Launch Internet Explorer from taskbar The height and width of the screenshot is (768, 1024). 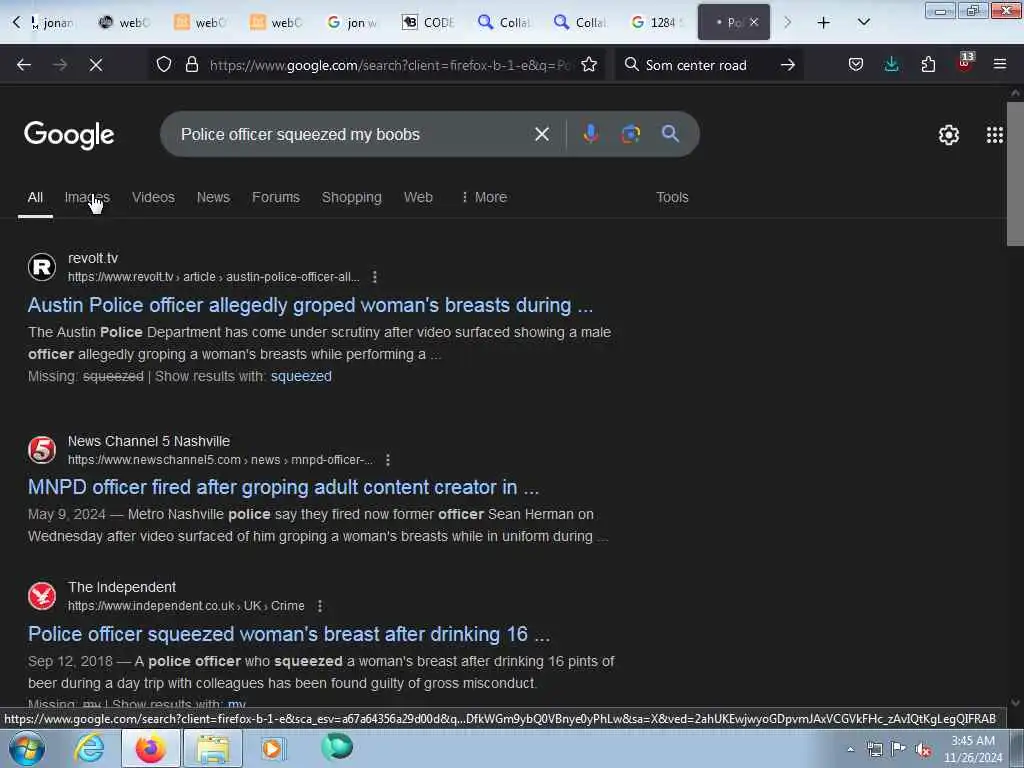(x=89, y=748)
